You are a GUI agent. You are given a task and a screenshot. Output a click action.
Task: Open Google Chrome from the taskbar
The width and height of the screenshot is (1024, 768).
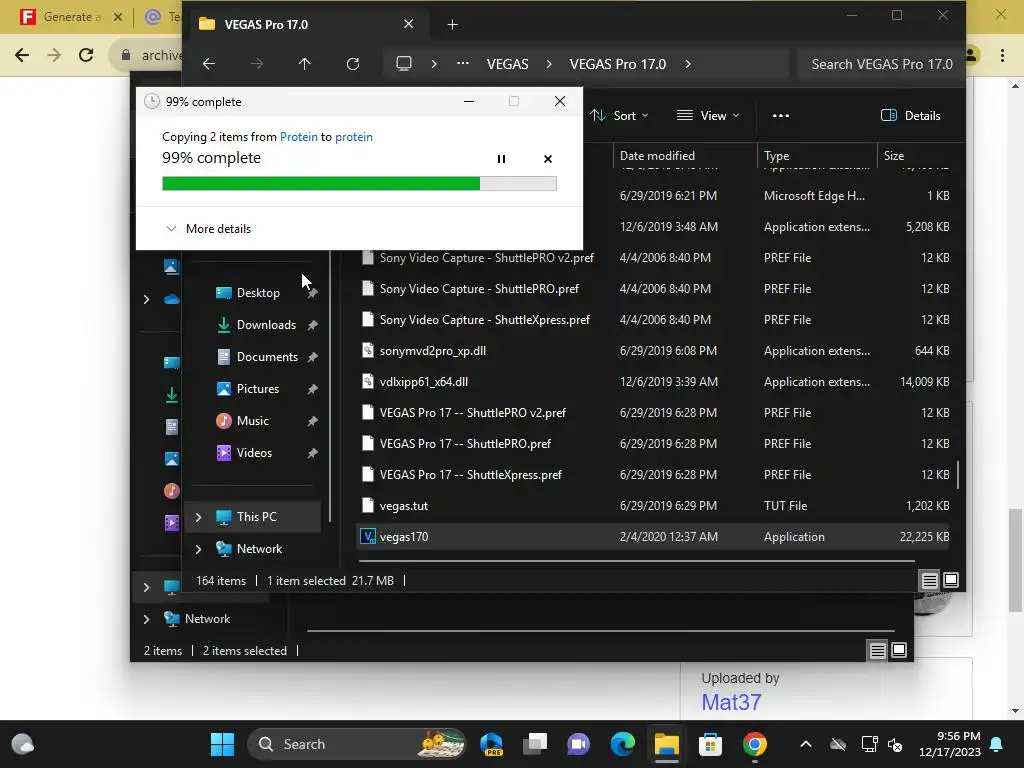click(x=754, y=744)
